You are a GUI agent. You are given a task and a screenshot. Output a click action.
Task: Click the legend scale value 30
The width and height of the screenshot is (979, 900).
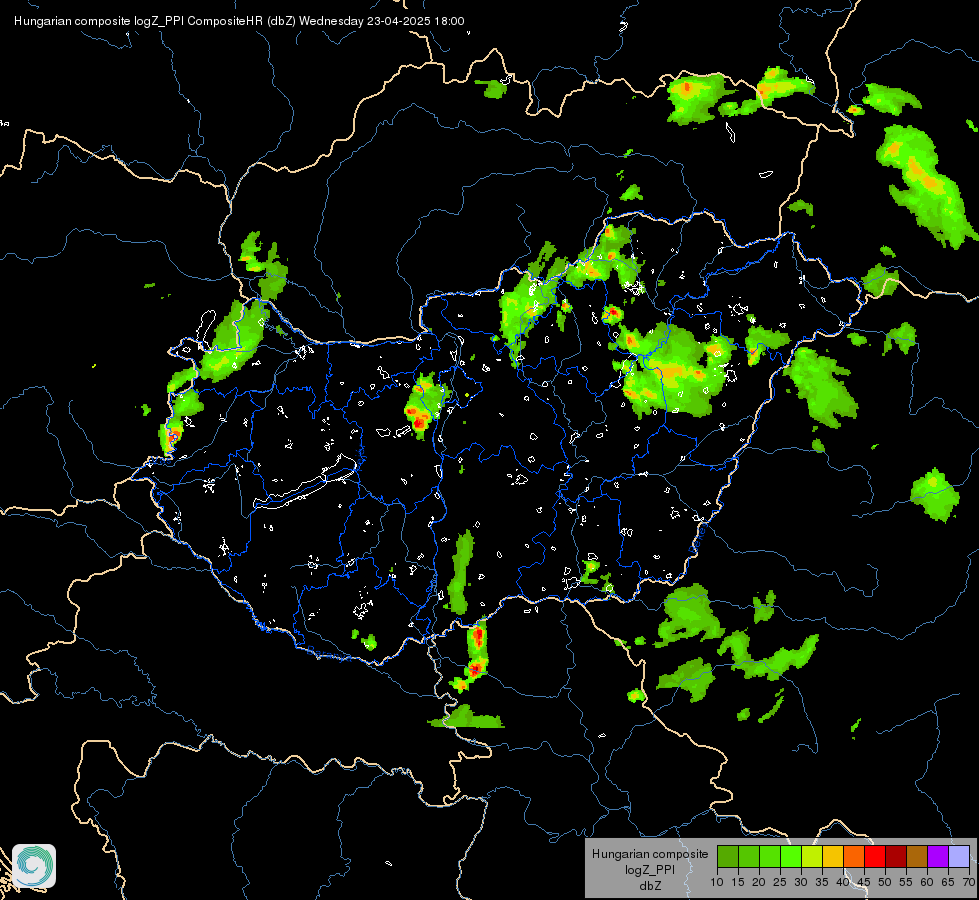[801, 883]
